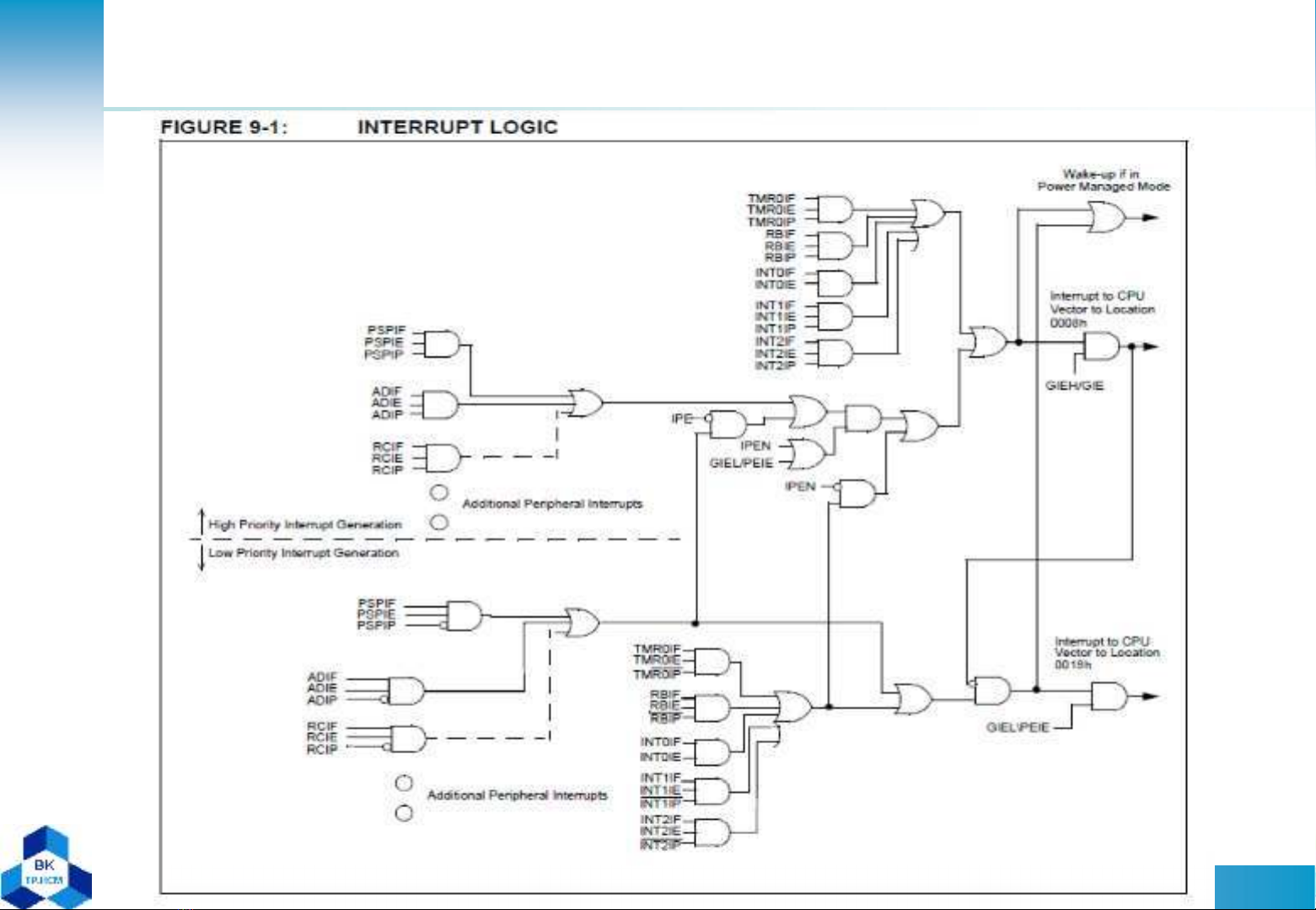Screen dimensions: 1316x910
Task: Click the low-priority INT2IF AND gate
Action: point(712,832)
